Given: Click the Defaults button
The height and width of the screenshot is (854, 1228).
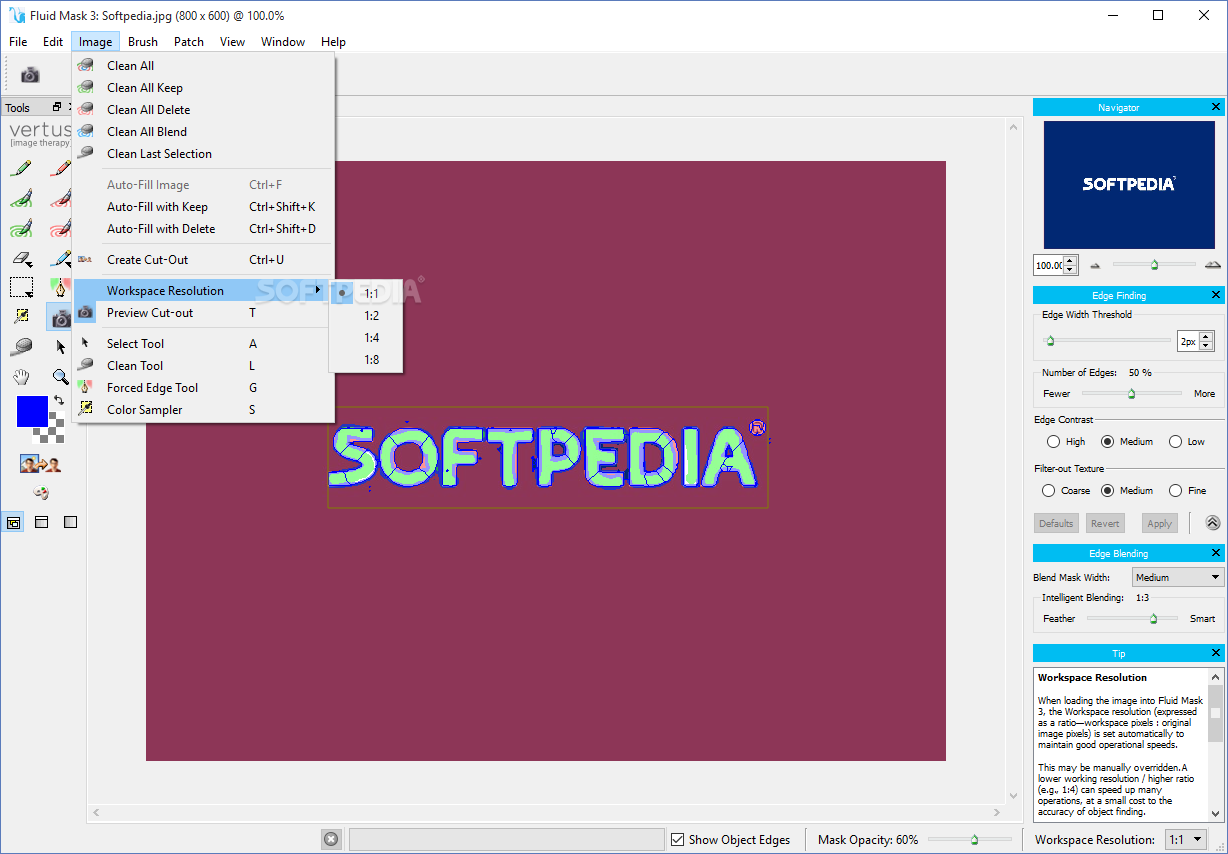Looking at the screenshot, I should point(1056,523).
